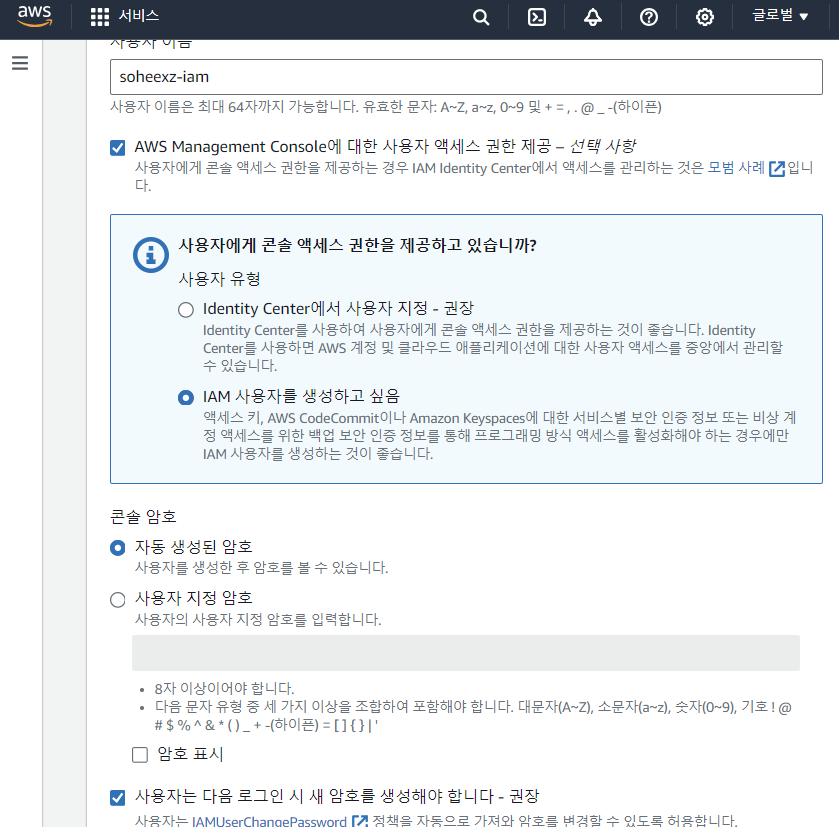The image size is (839, 827).
Task: Click the 사용자 유형 label
Action: (x=219, y=279)
